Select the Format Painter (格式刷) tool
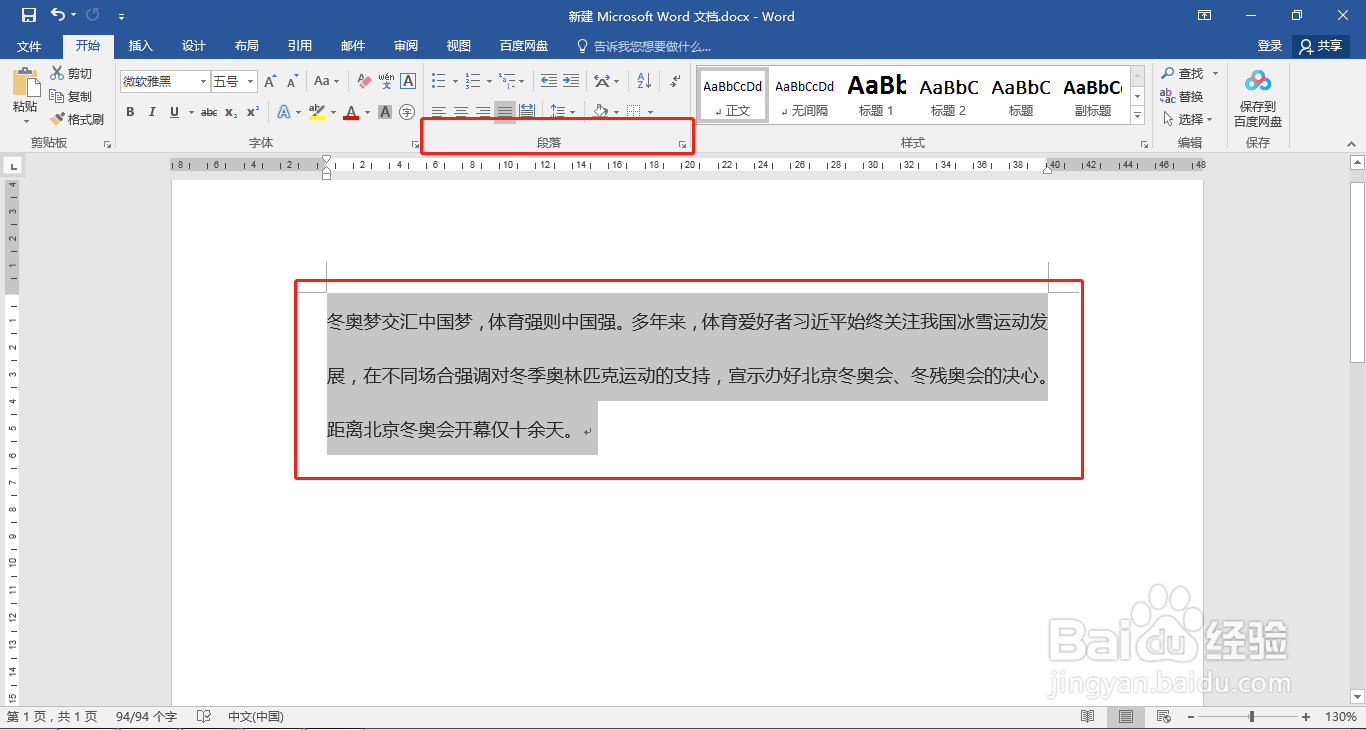 tap(77, 119)
